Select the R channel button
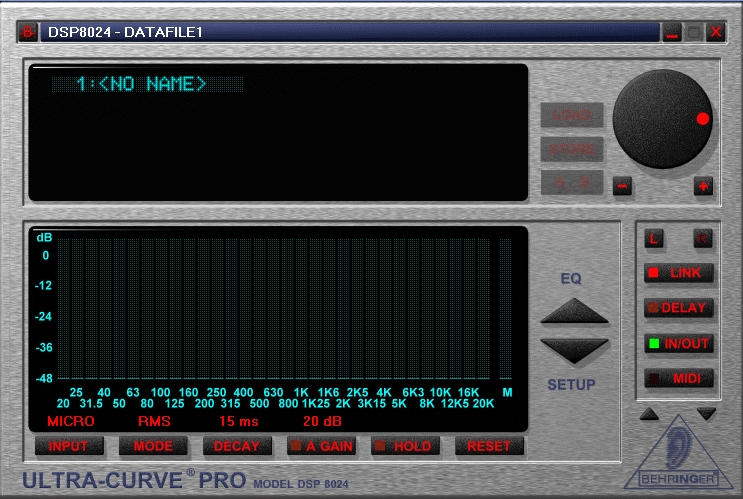Screen dimensions: 743x499 pyautogui.click(x=703, y=238)
